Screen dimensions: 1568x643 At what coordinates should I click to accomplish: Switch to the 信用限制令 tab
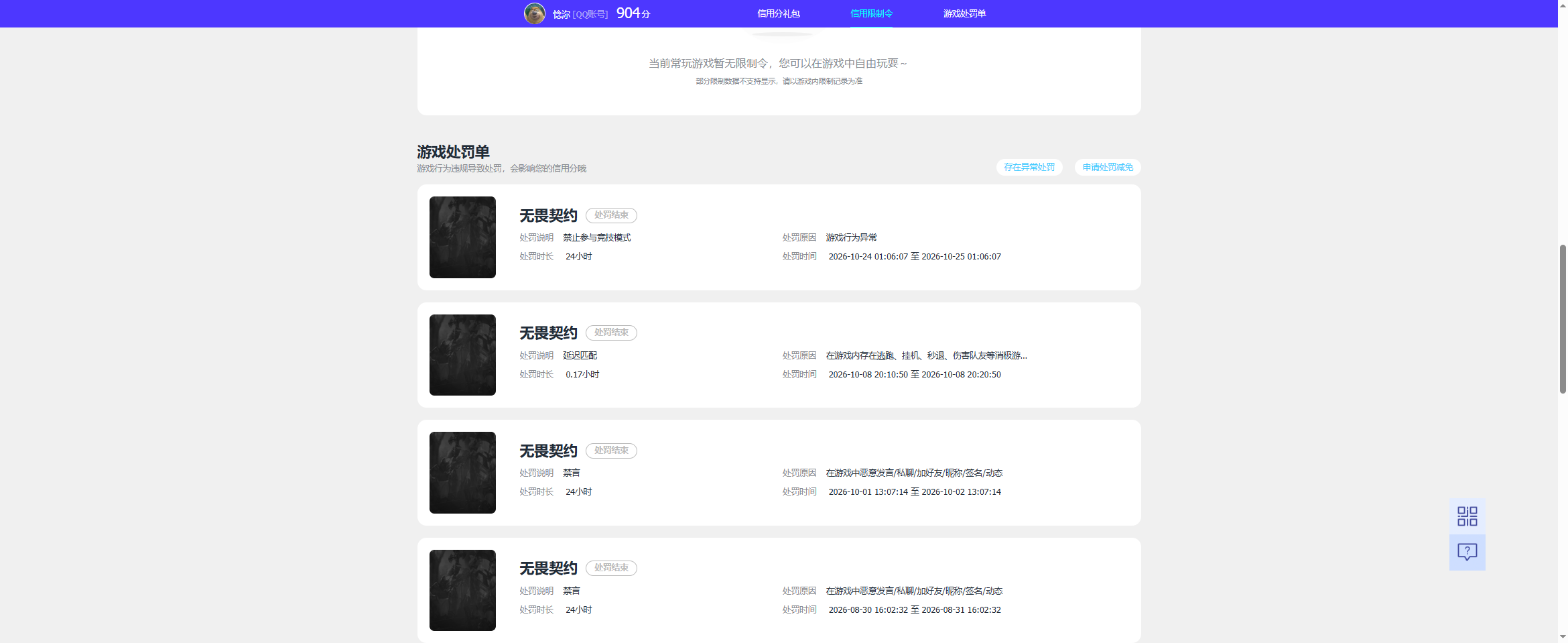[x=871, y=13]
